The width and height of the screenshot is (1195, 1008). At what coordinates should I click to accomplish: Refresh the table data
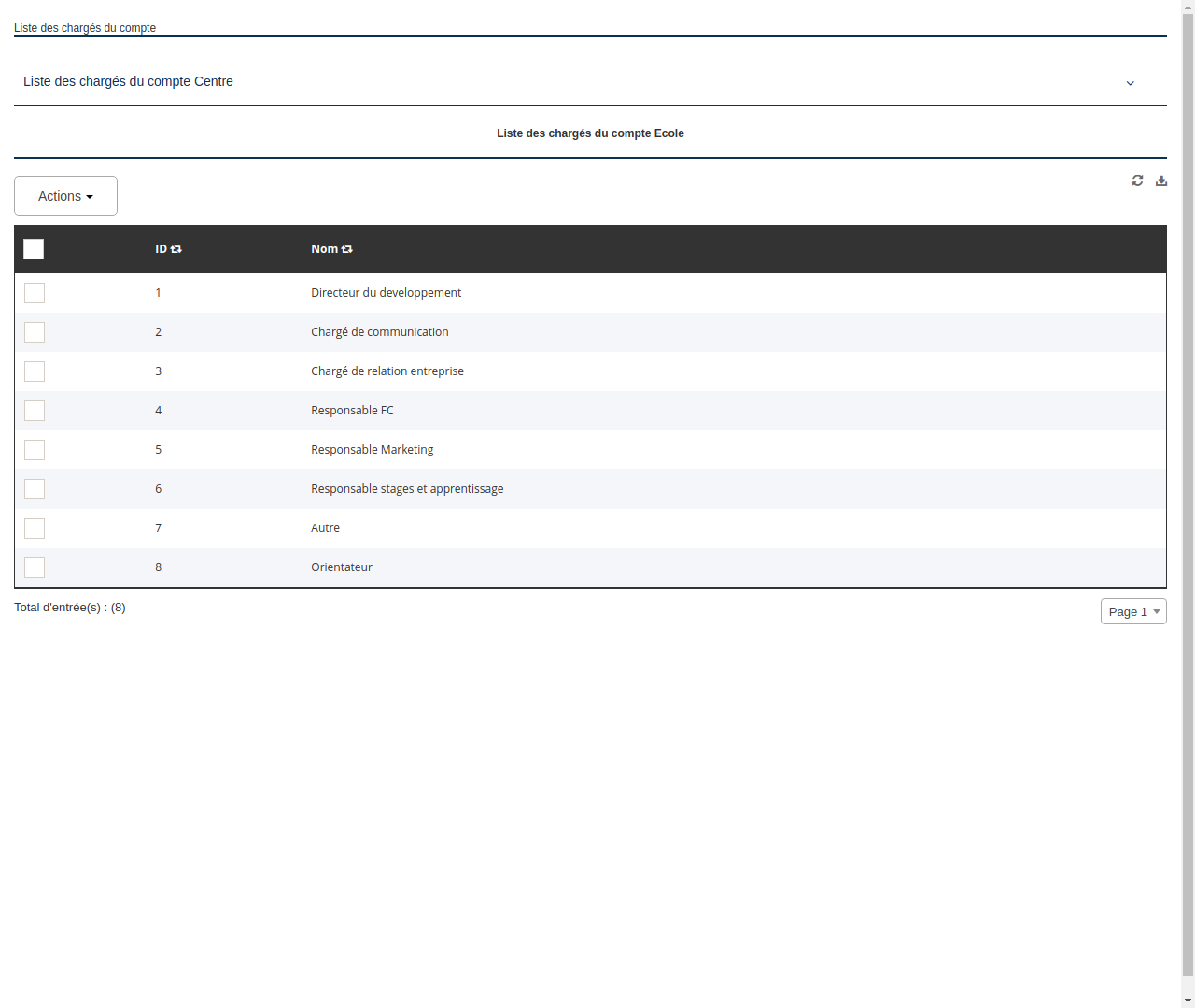[x=1137, y=180]
